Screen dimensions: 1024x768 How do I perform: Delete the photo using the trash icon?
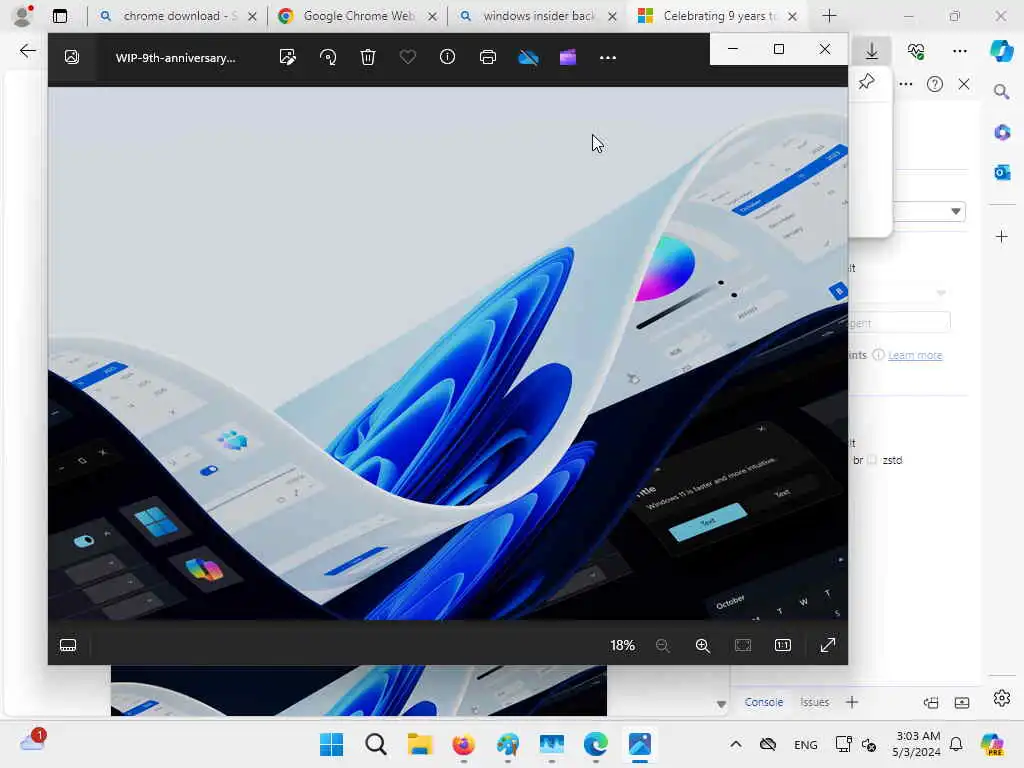pos(368,57)
